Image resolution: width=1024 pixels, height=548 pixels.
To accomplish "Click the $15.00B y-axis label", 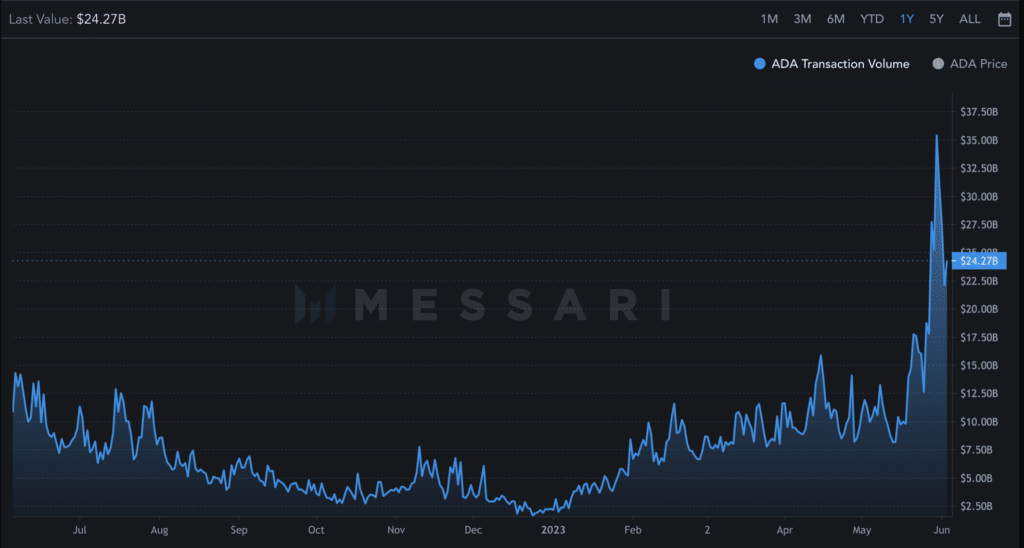I will click(979, 366).
